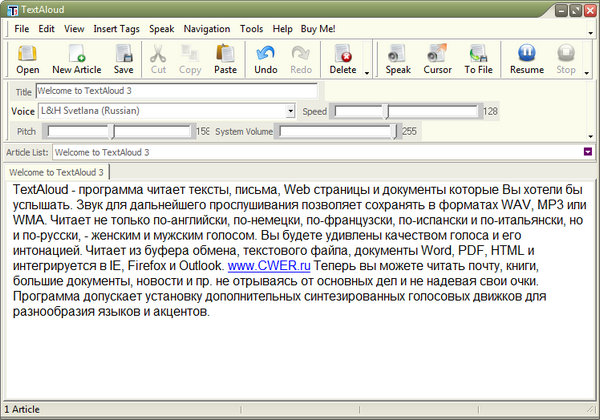Undo the last action via toolbar
Screen dimensions: 600x420
point(266,58)
